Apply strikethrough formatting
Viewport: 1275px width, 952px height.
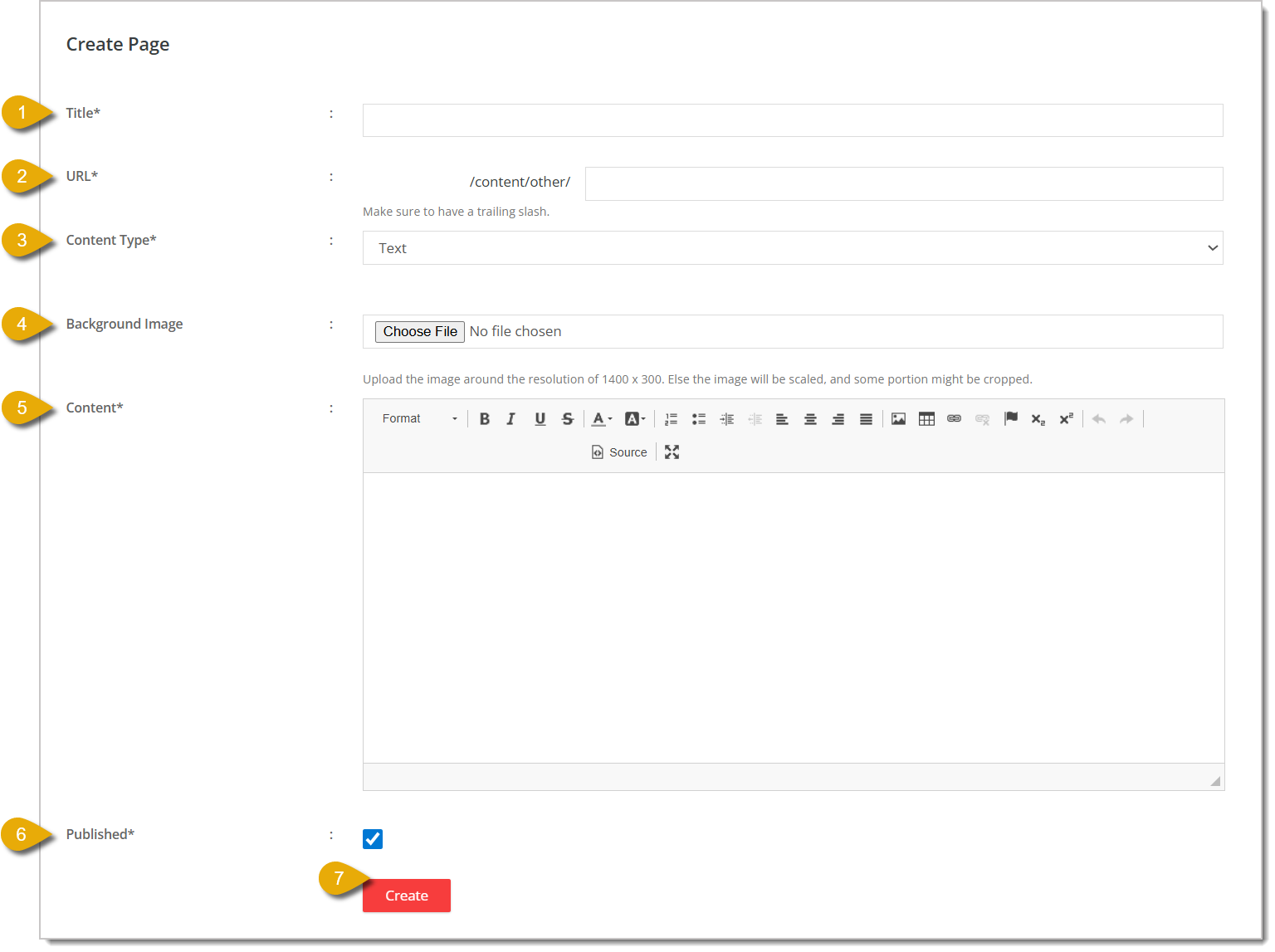pos(568,419)
